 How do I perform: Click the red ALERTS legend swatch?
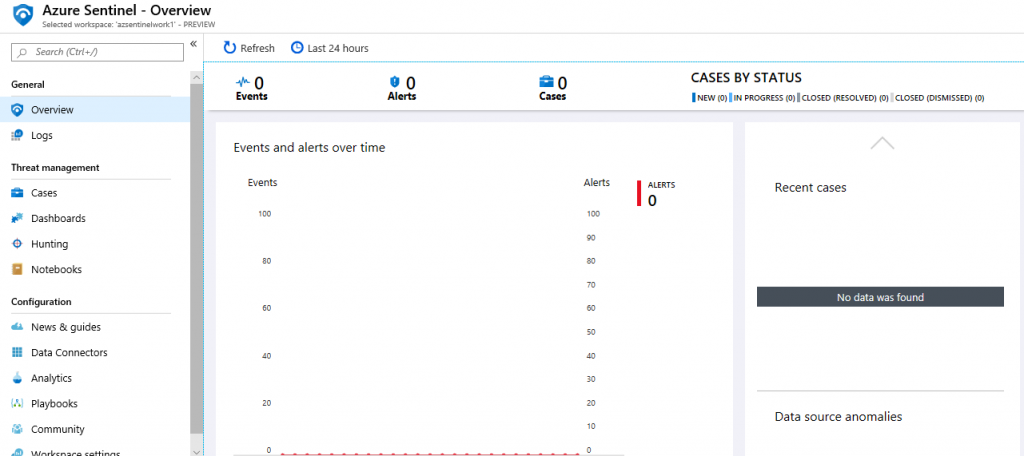(x=639, y=193)
